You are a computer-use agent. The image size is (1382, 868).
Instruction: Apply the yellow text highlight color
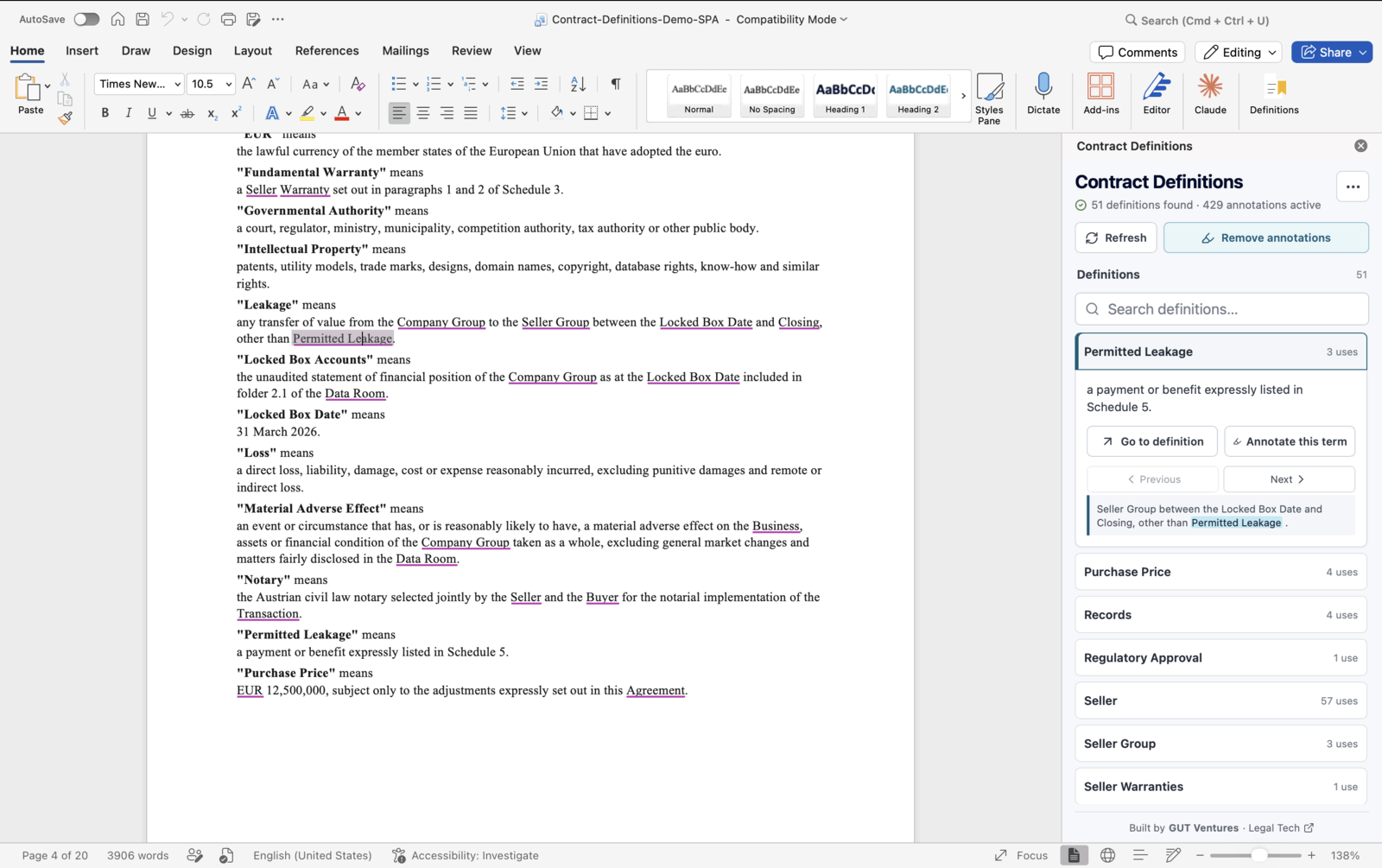(x=307, y=113)
